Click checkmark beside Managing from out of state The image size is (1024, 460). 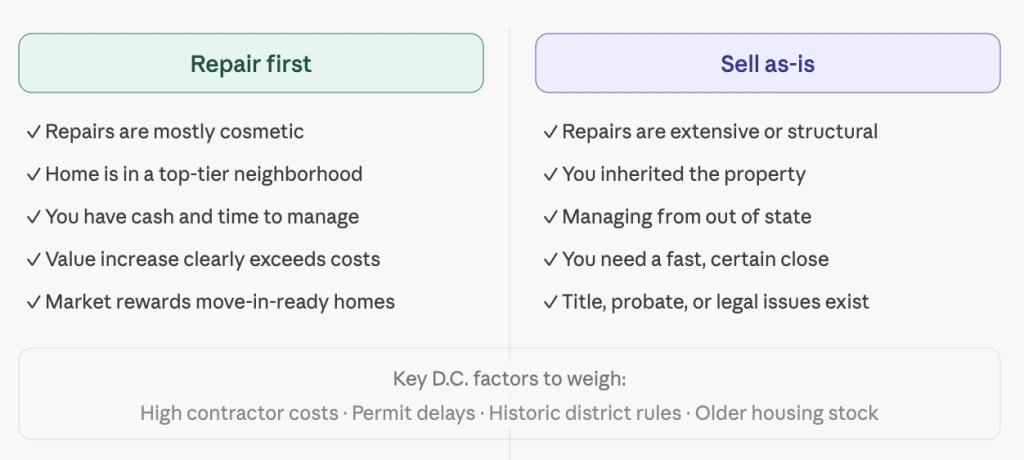551,217
